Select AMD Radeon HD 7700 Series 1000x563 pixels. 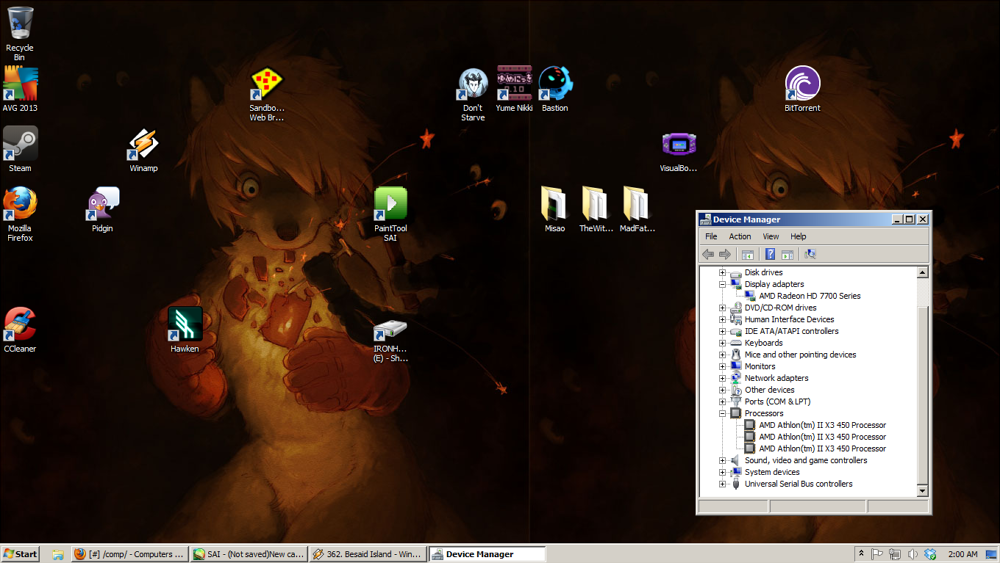[x=809, y=296]
